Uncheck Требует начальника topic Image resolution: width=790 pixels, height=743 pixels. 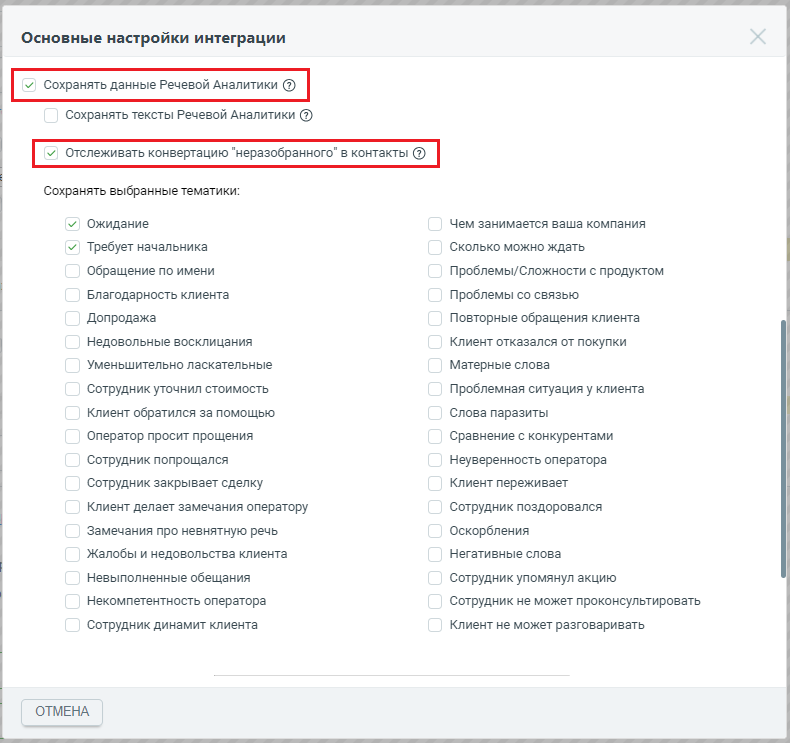click(x=73, y=247)
